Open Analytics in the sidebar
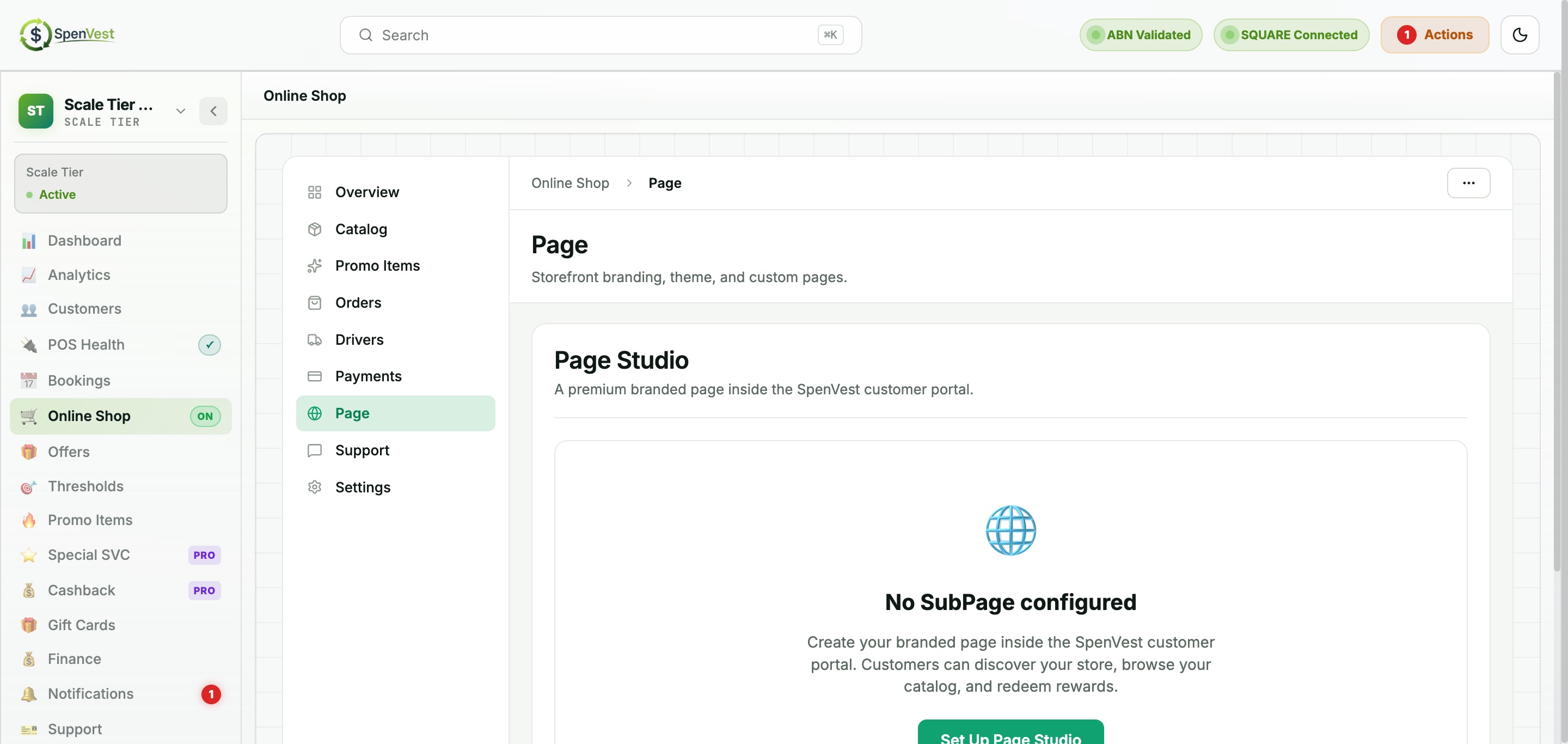The image size is (1568, 744). pyautogui.click(x=120, y=275)
